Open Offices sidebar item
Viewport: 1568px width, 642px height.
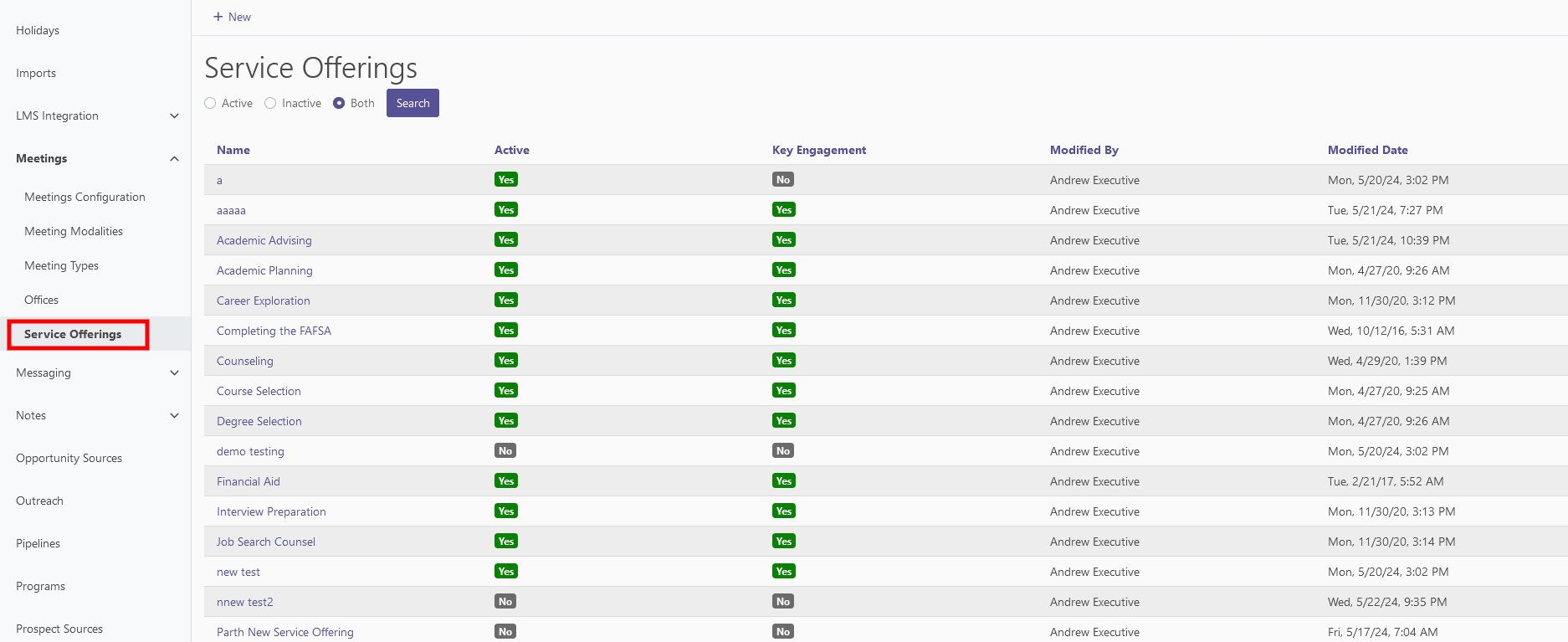pyautogui.click(x=41, y=300)
